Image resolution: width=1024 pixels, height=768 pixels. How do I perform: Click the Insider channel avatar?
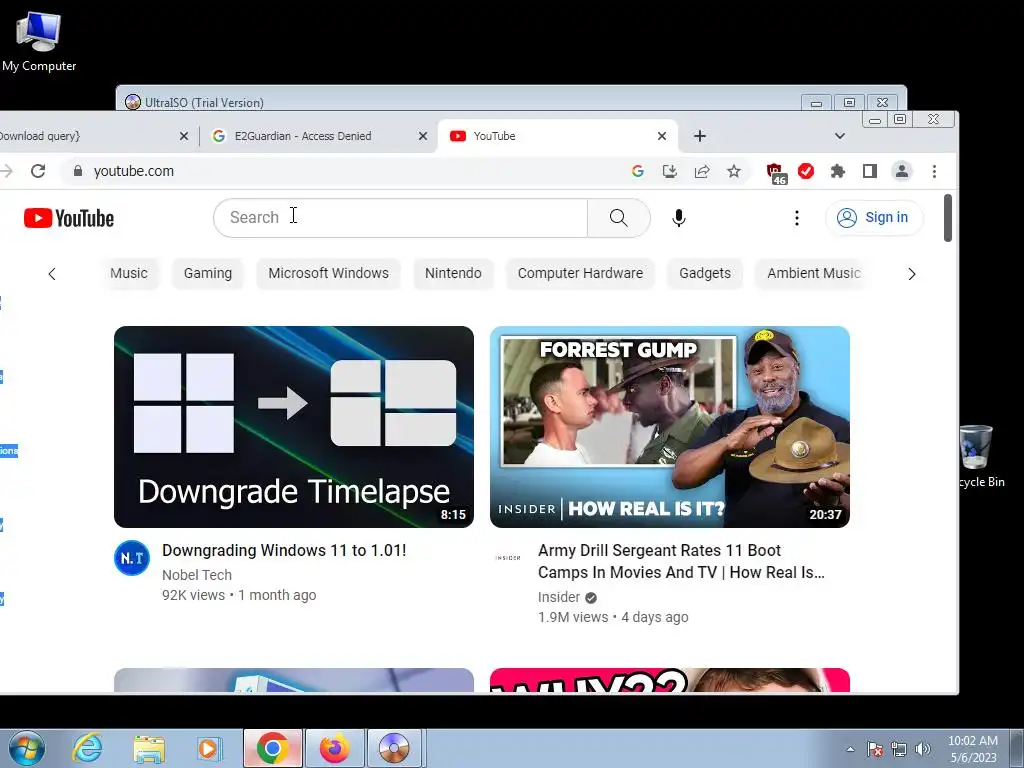(x=508, y=558)
